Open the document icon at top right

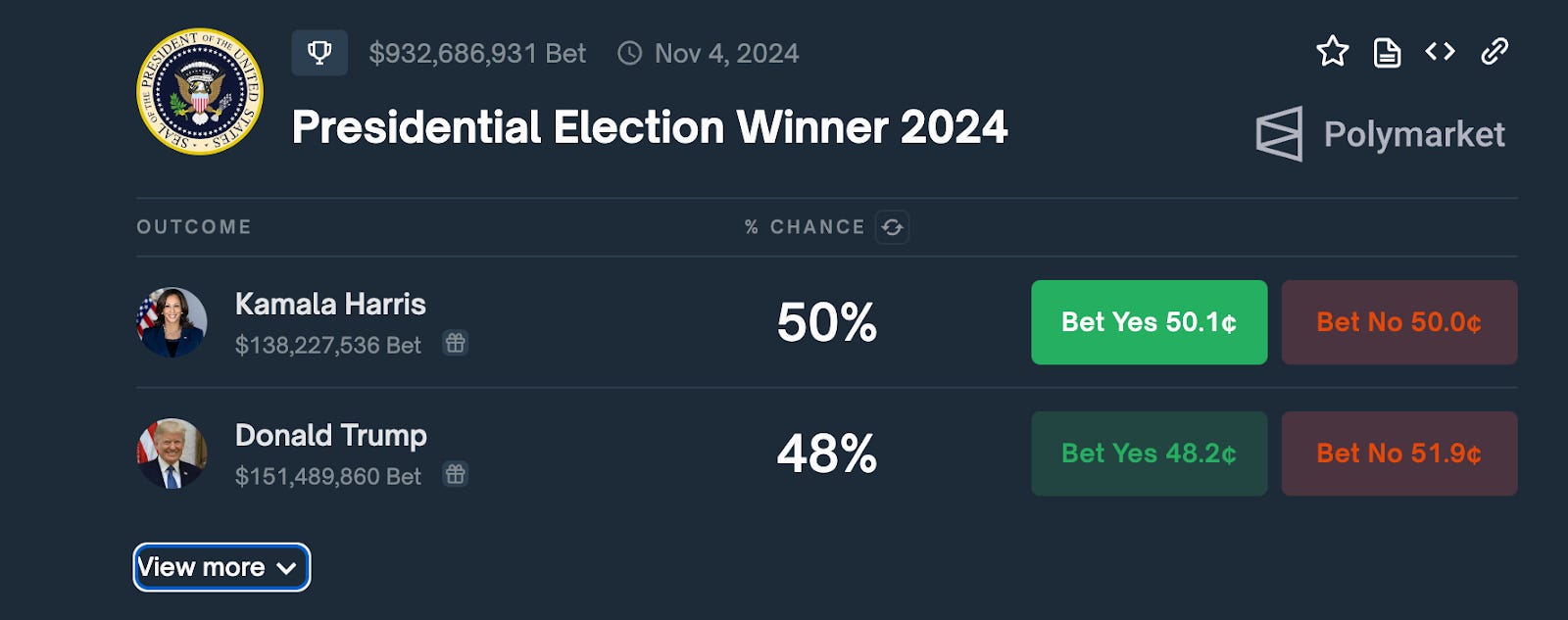coord(1387,52)
